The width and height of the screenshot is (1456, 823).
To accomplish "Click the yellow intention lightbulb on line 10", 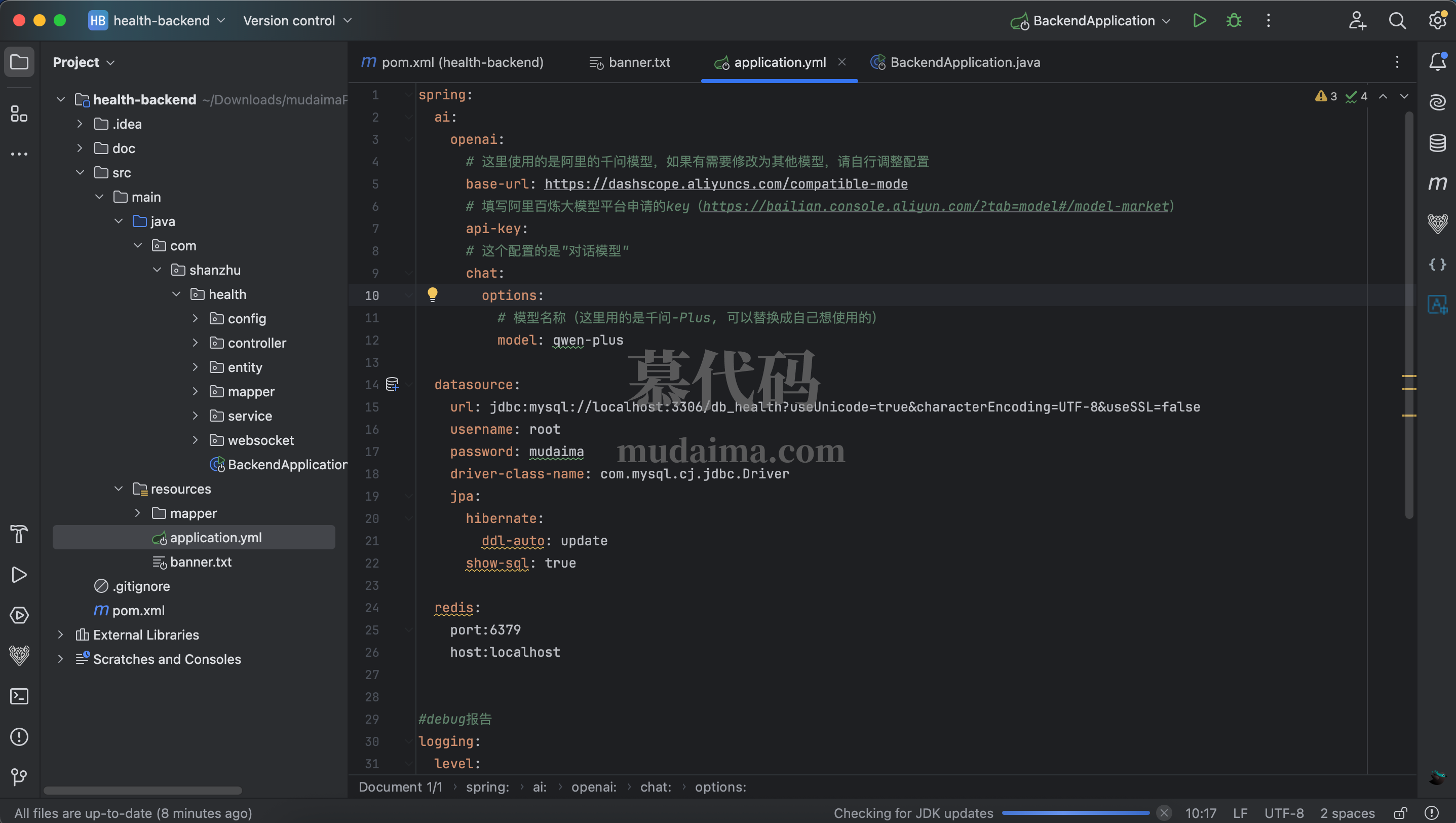I will 432,294.
